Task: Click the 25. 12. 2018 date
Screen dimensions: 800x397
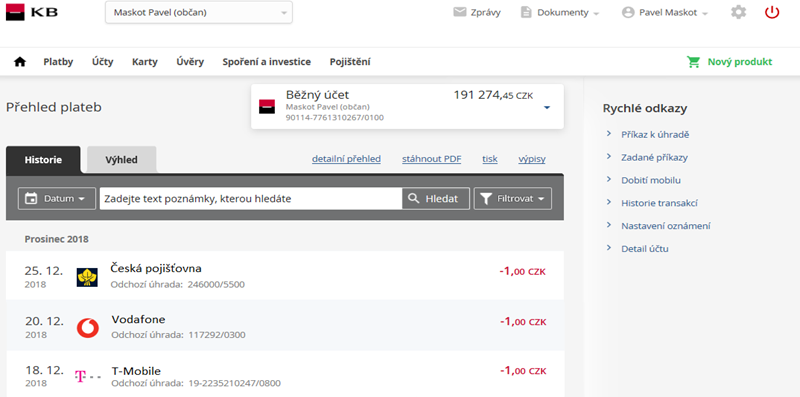Action: click(x=44, y=277)
